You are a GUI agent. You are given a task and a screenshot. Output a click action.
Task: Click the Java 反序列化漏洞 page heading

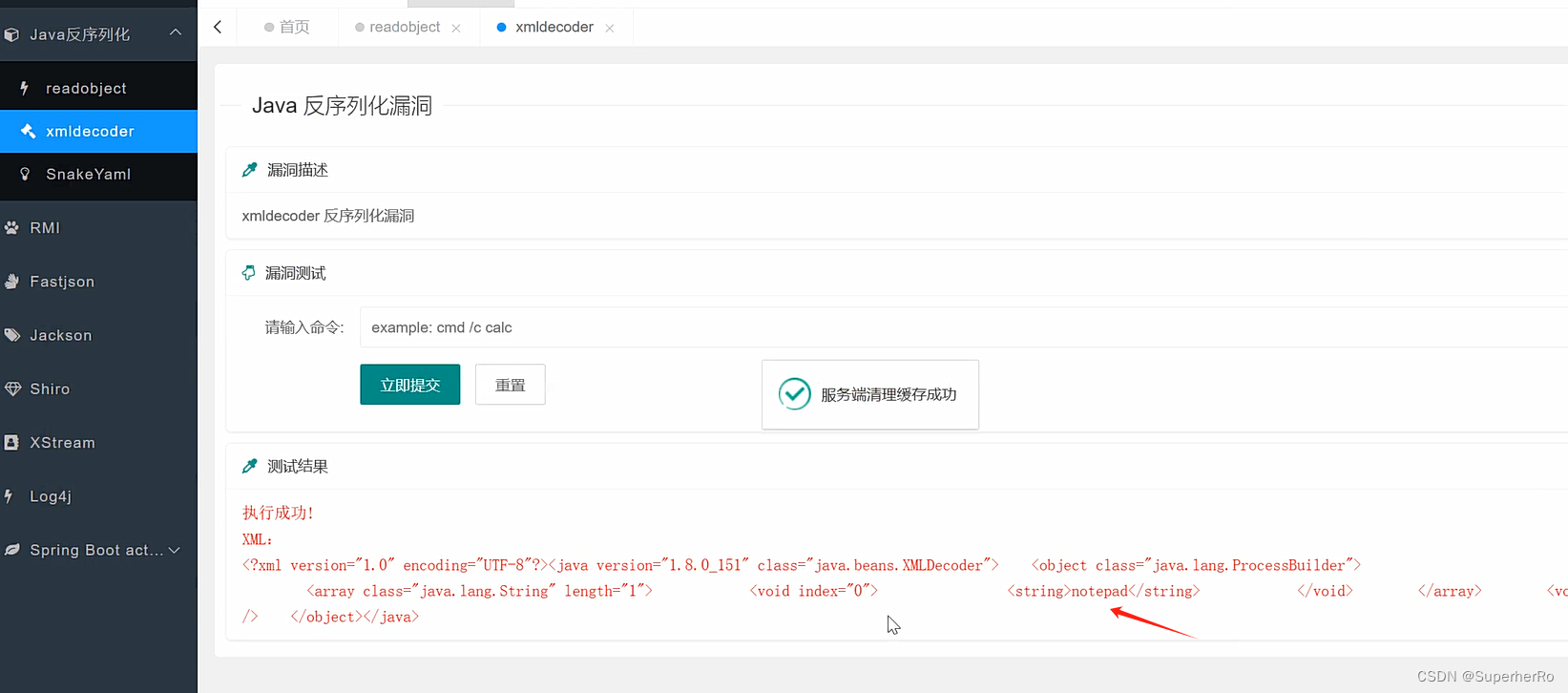(342, 106)
